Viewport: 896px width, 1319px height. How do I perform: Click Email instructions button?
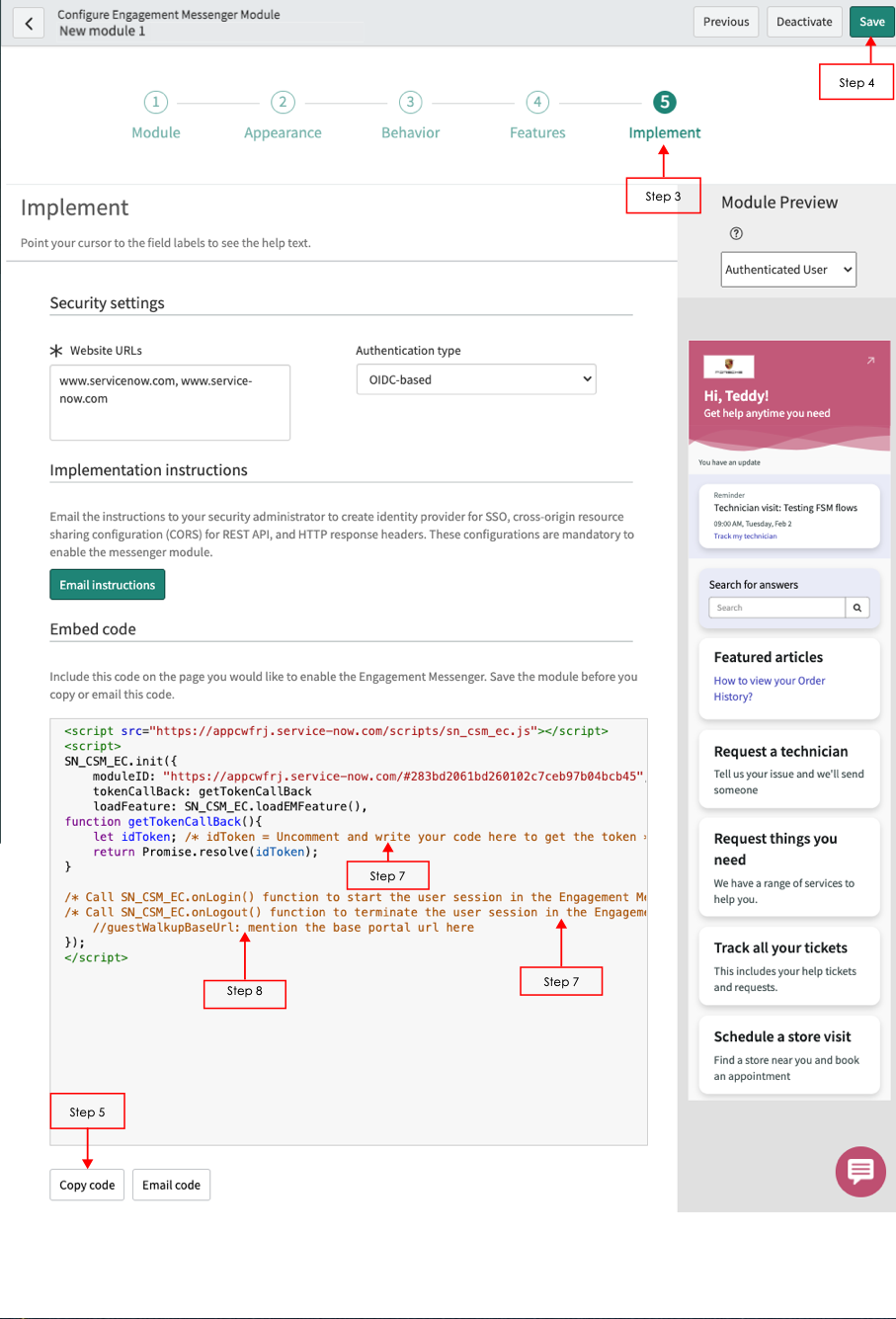pos(108,585)
